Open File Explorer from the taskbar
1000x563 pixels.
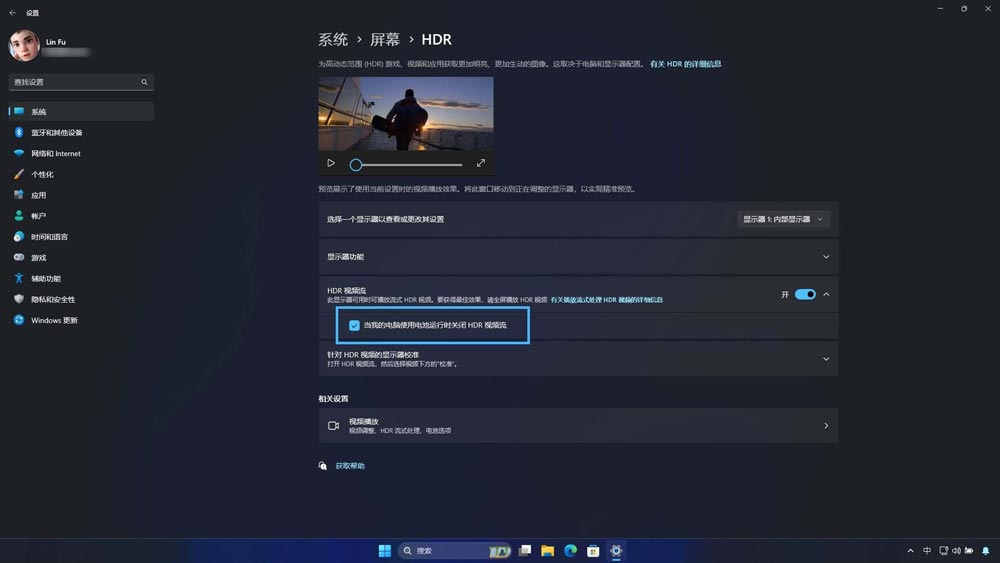click(548, 551)
